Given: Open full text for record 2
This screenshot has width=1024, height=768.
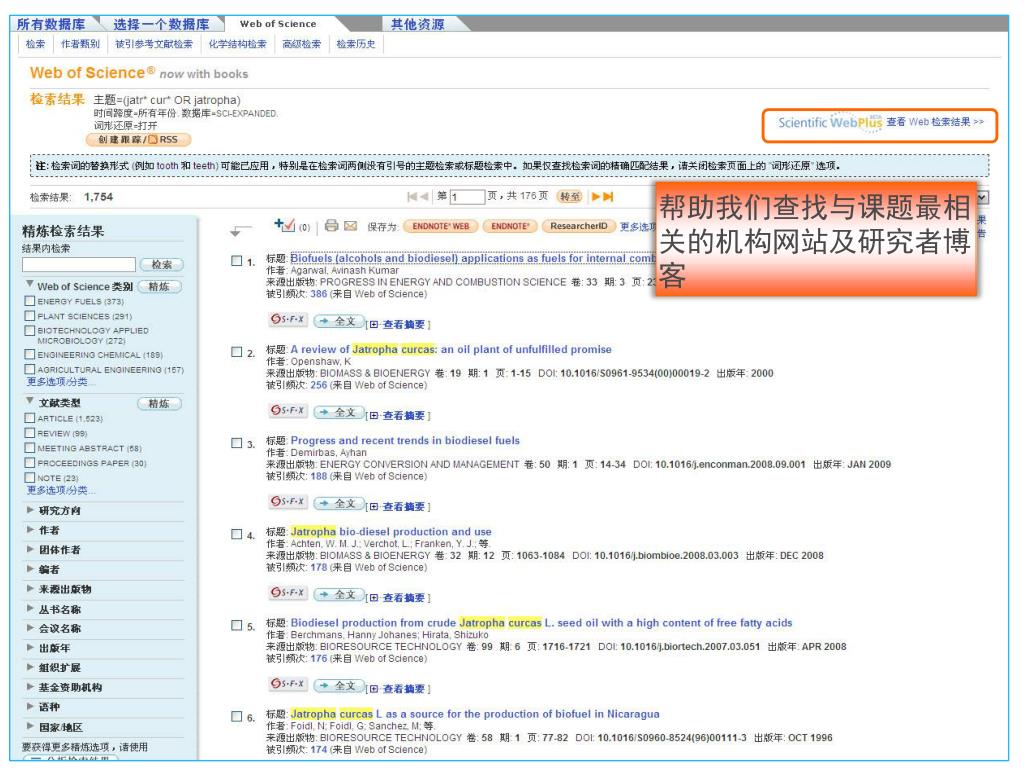Looking at the screenshot, I should pos(338,412).
